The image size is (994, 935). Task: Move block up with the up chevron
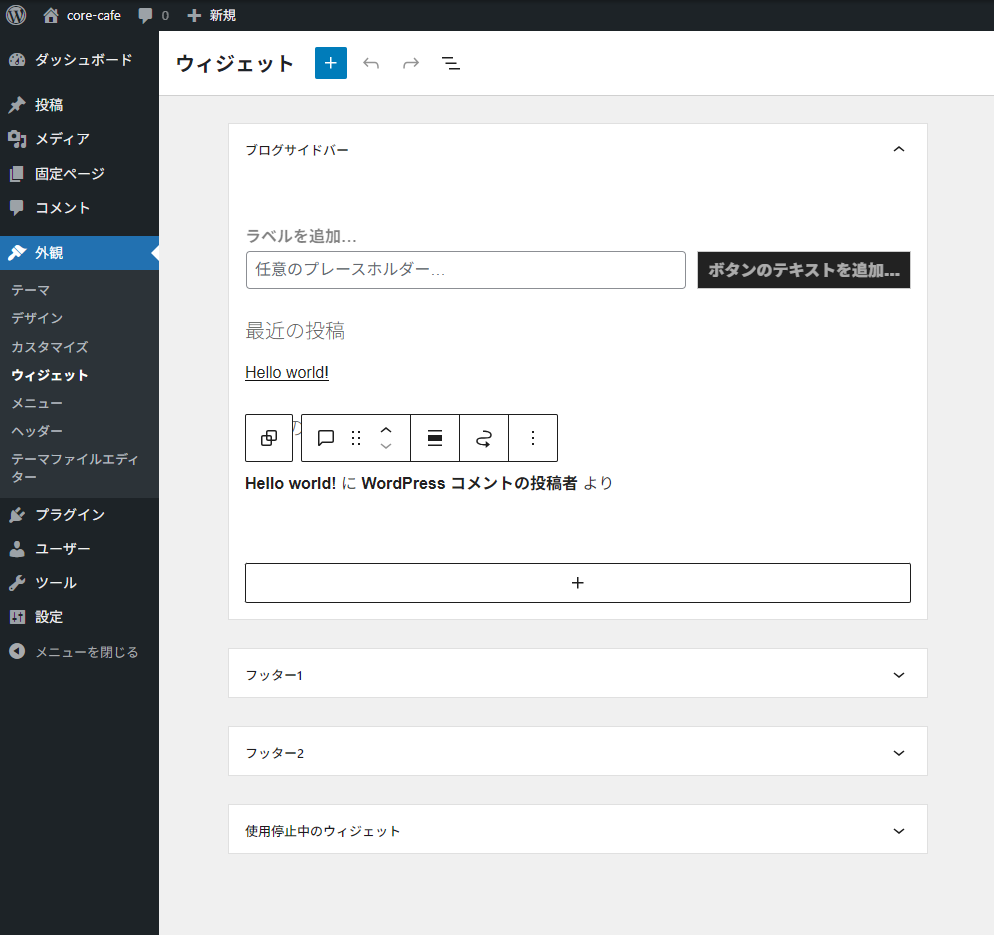tap(386, 429)
